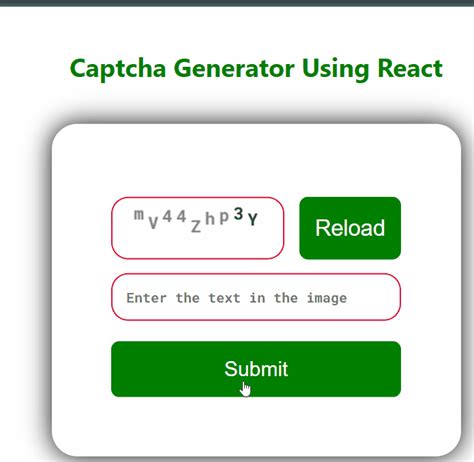Image resolution: width=474 pixels, height=462 pixels.
Task: Click the first digit '4' after the V
Action: pyautogui.click(x=167, y=217)
